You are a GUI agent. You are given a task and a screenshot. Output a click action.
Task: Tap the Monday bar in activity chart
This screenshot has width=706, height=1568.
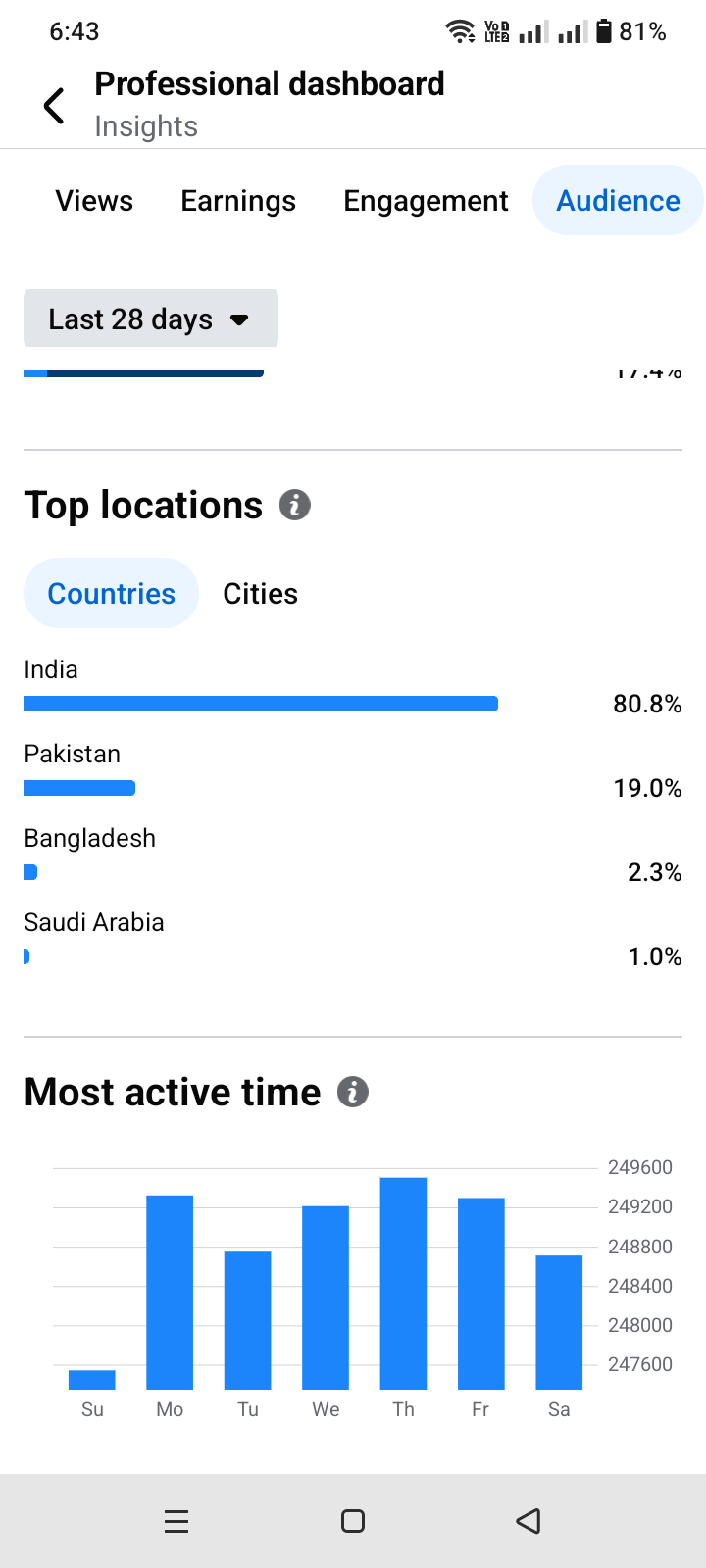pos(170,1292)
